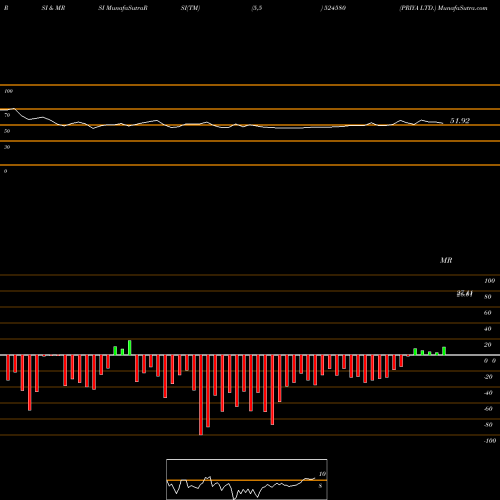Screen dimensions: 500x500
Task: Click the RSI axis label 30
Action: (x=7, y=147)
